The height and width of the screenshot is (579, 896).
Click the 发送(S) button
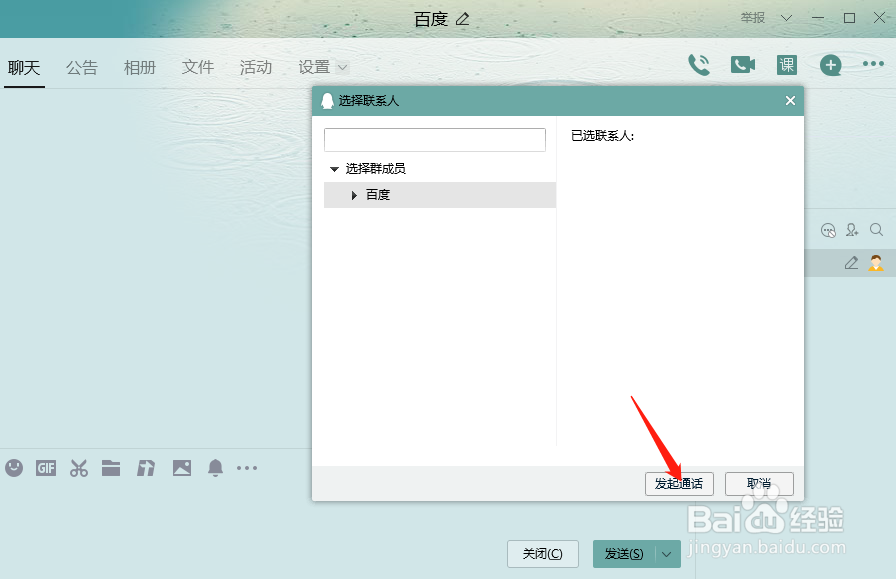[x=624, y=554]
